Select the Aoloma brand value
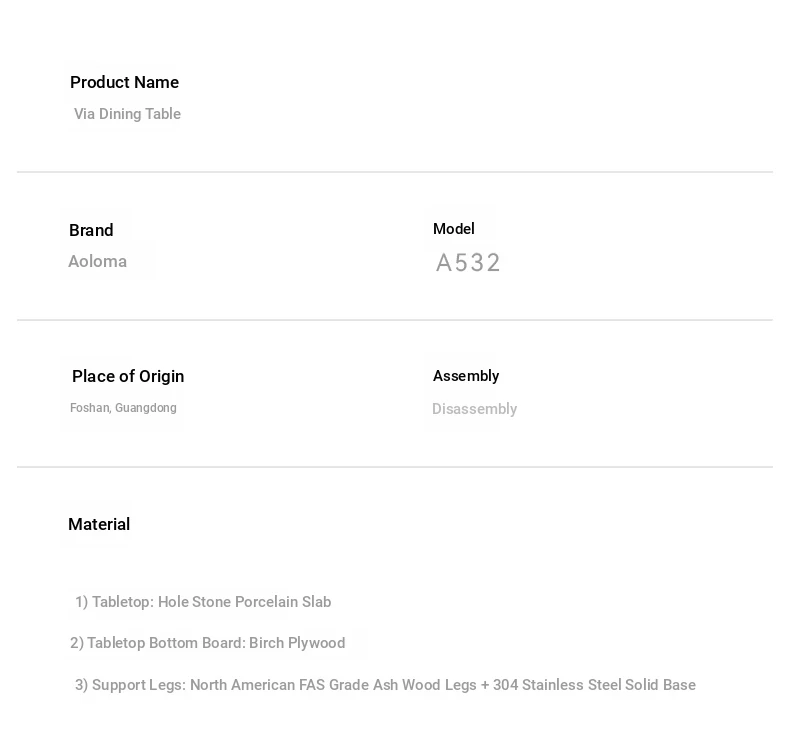 pyautogui.click(x=98, y=261)
